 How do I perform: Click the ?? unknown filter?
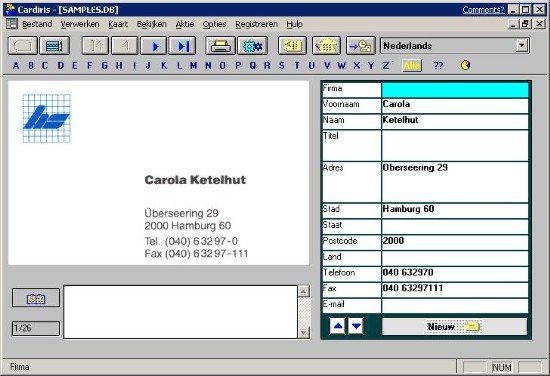pos(438,65)
